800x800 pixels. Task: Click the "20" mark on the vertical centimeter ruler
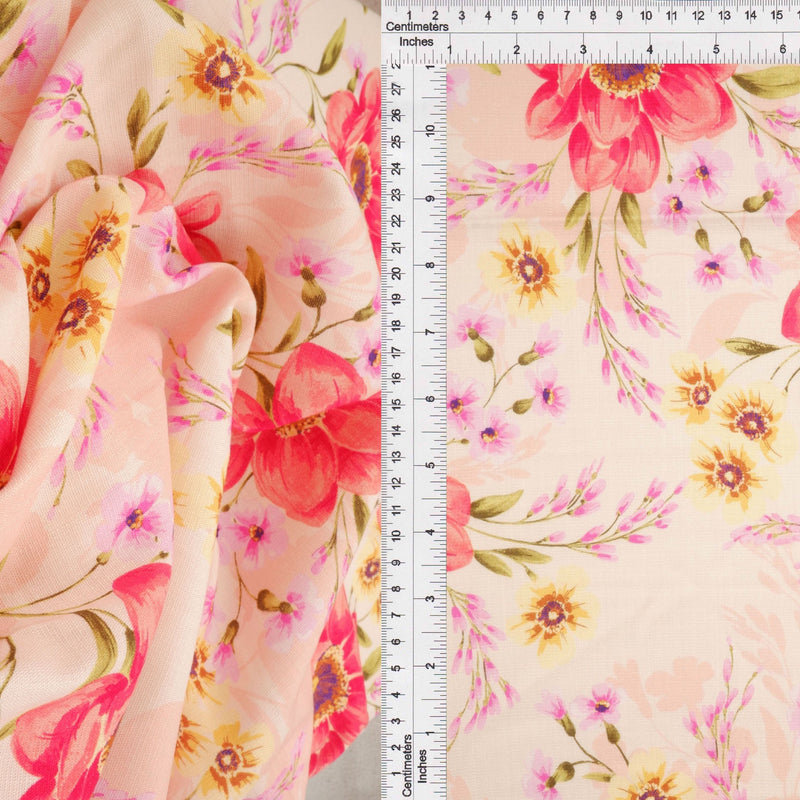pos(396,273)
